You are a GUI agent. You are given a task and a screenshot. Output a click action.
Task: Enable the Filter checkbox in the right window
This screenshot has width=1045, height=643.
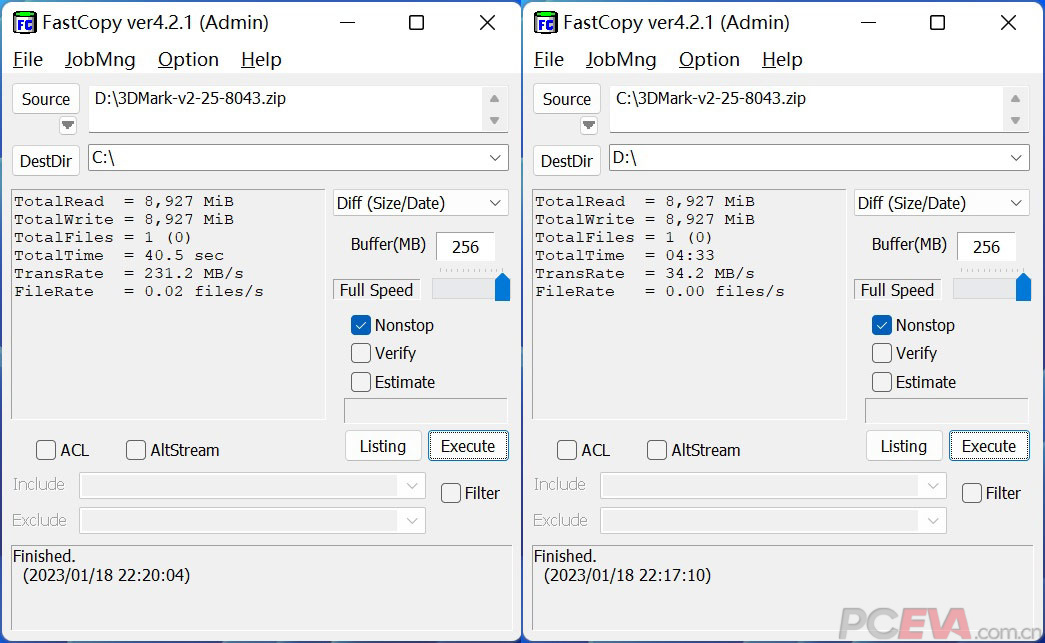(x=971, y=492)
